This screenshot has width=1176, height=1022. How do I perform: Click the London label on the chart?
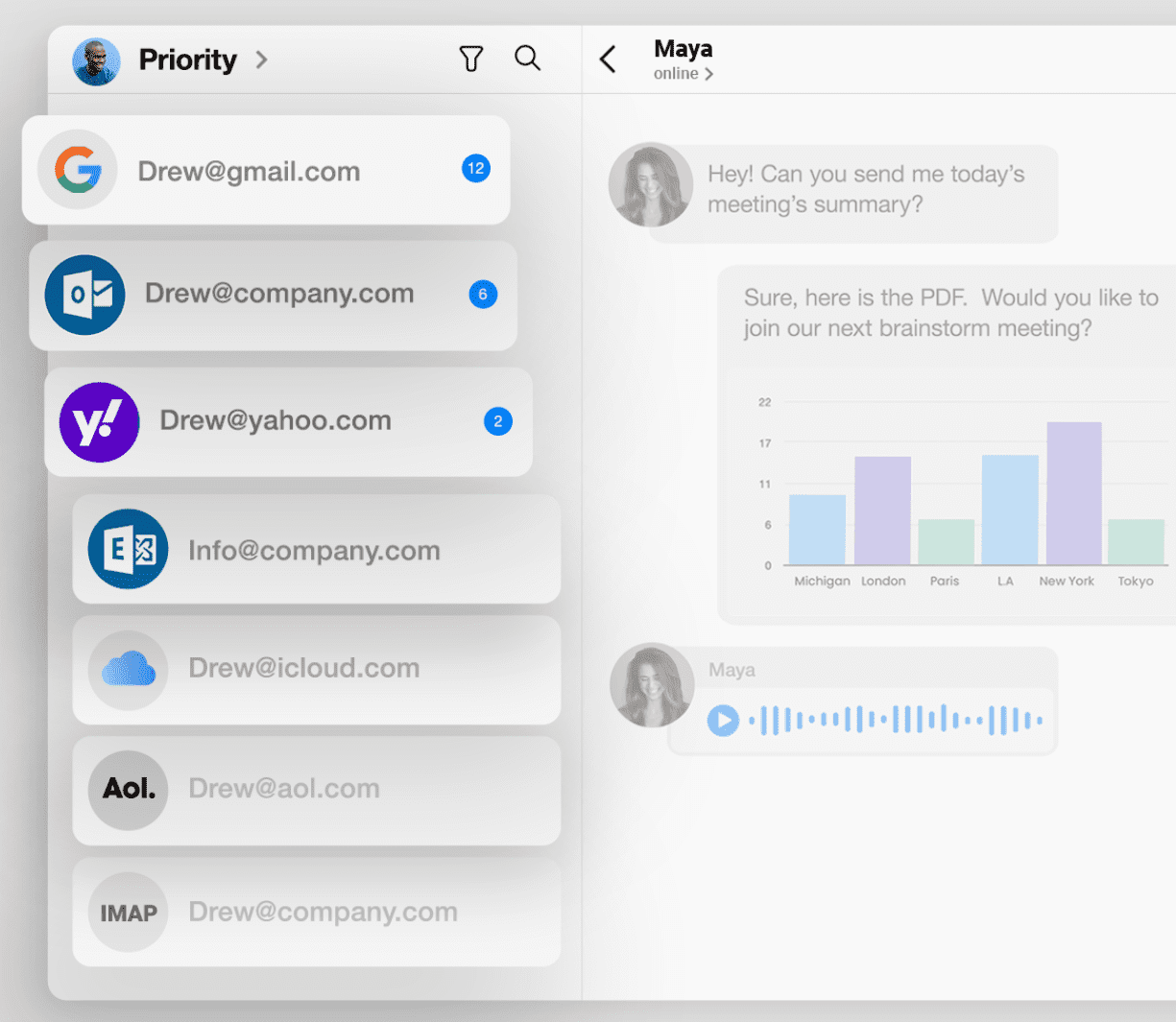tap(883, 582)
